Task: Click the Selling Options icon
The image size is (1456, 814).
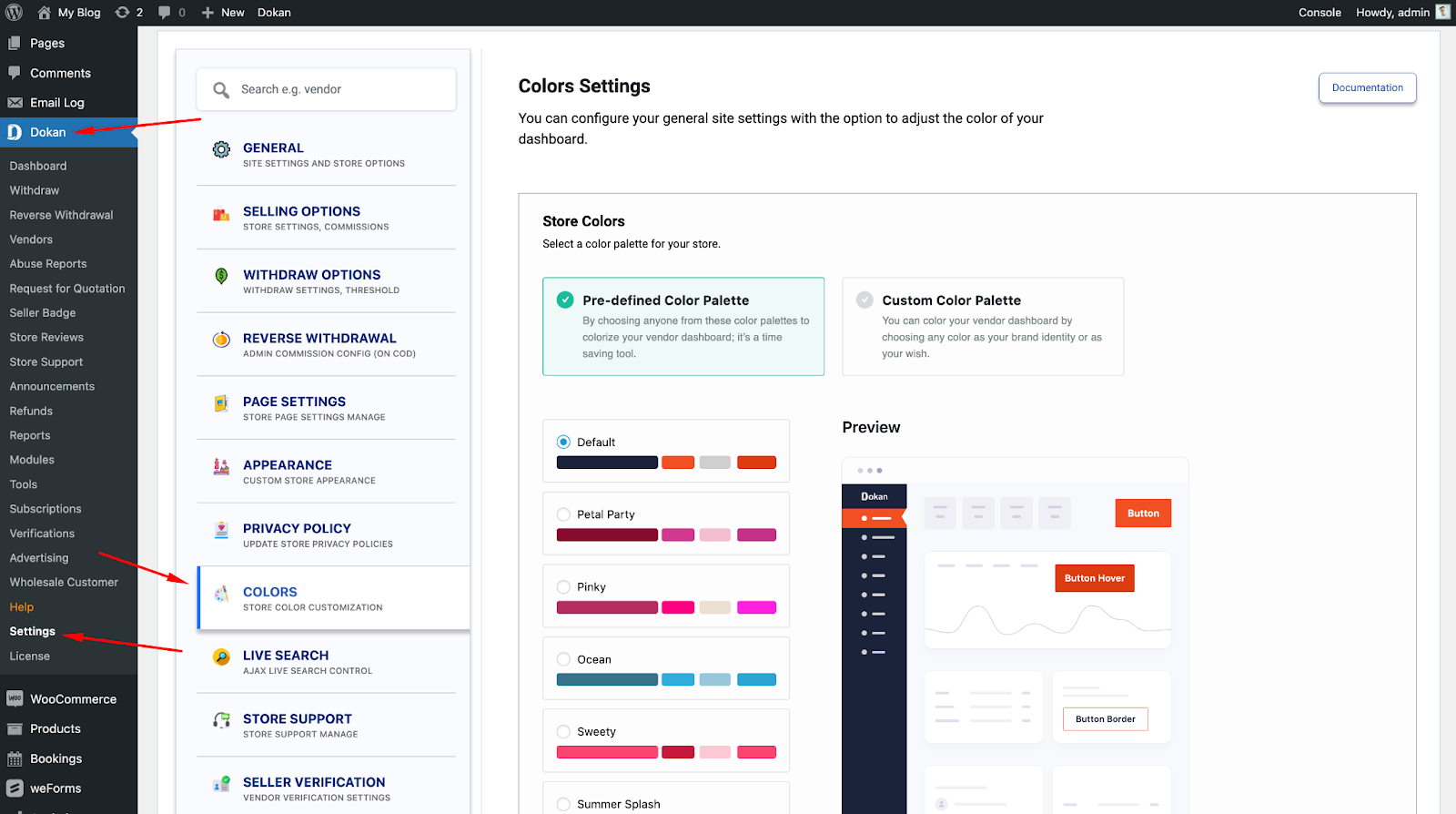Action: pyautogui.click(x=221, y=215)
